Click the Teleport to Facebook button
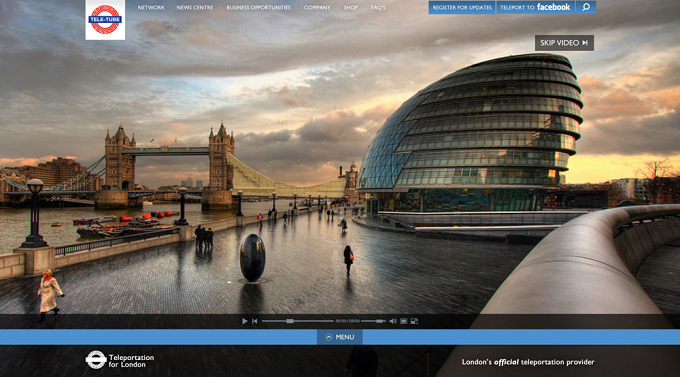 [x=536, y=7]
